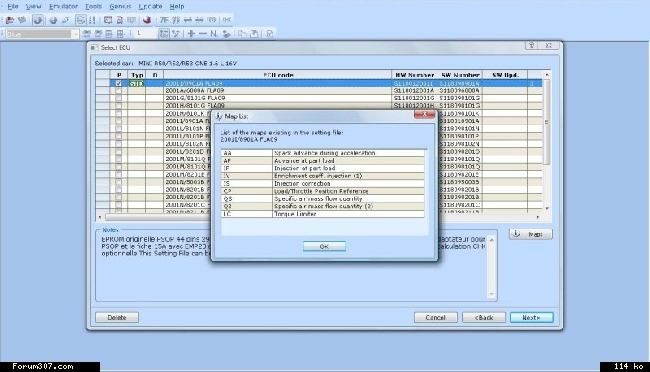Toggle the highlighted round toolbar button
This screenshot has width=650, height=372.
[38, 20]
